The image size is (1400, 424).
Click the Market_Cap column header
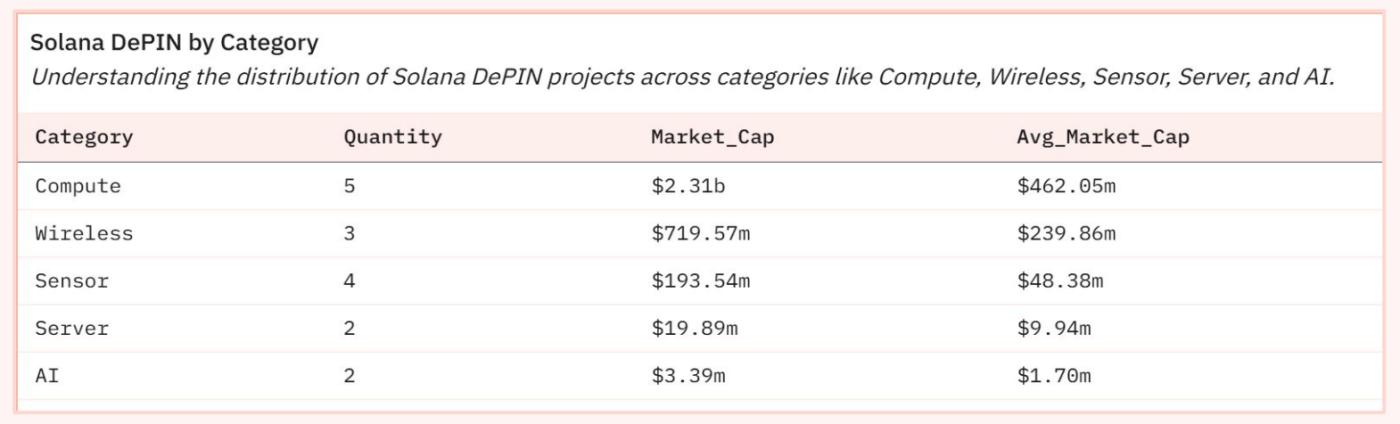pos(712,137)
